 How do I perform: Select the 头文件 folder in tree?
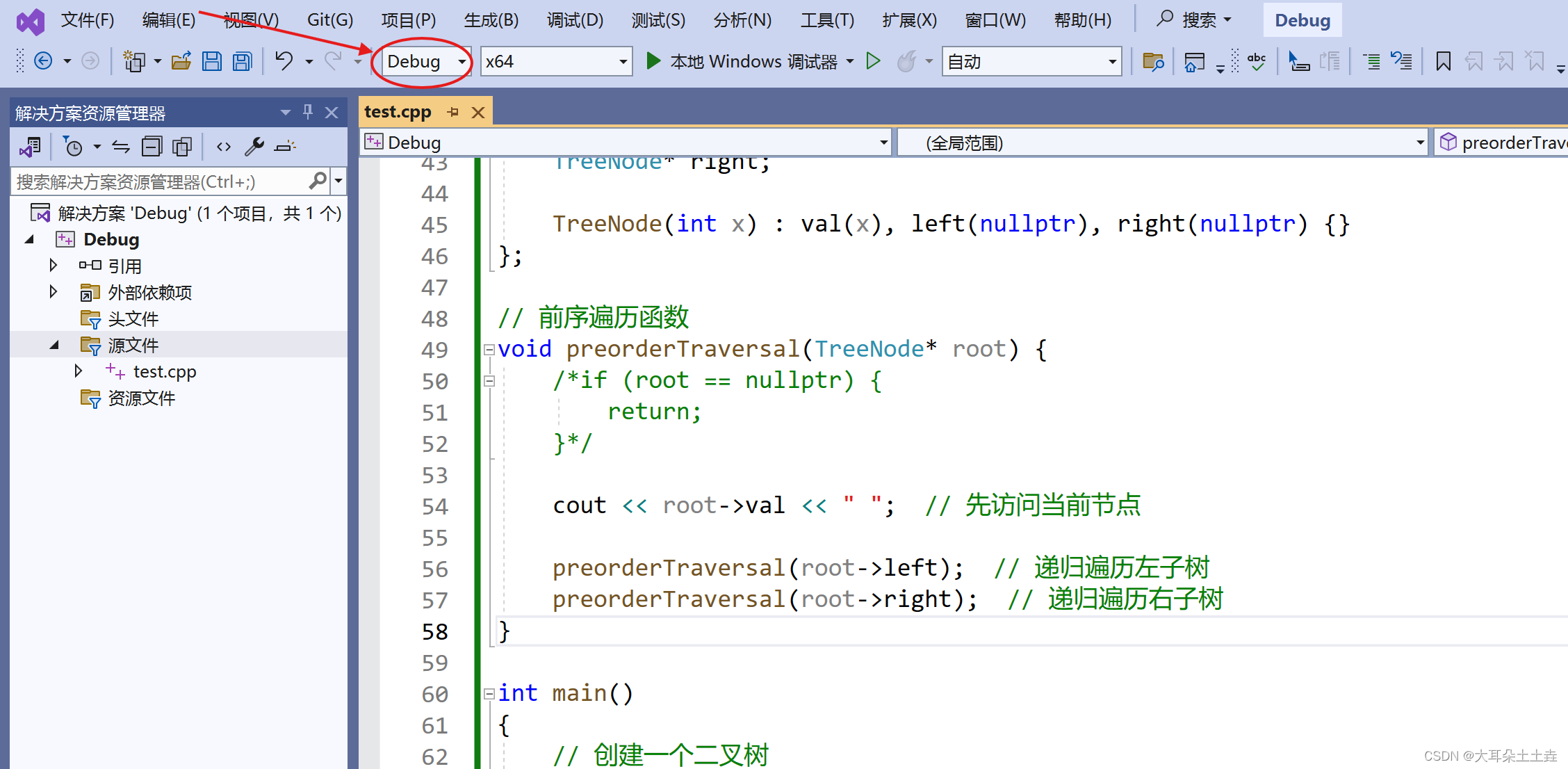pyautogui.click(x=133, y=319)
